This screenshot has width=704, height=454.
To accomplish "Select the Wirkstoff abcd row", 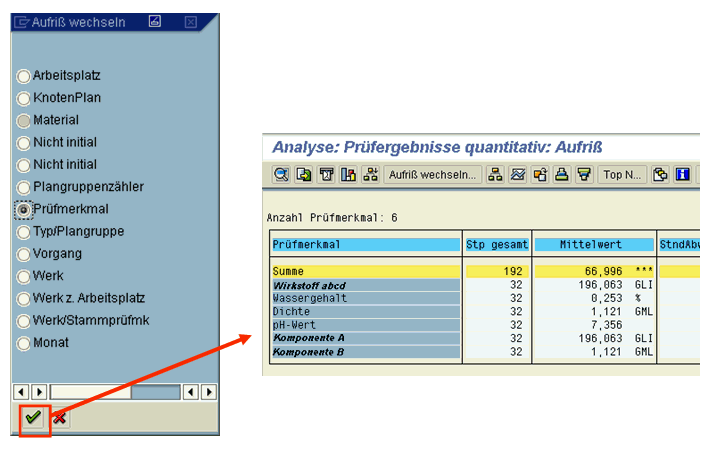I will coord(366,285).
